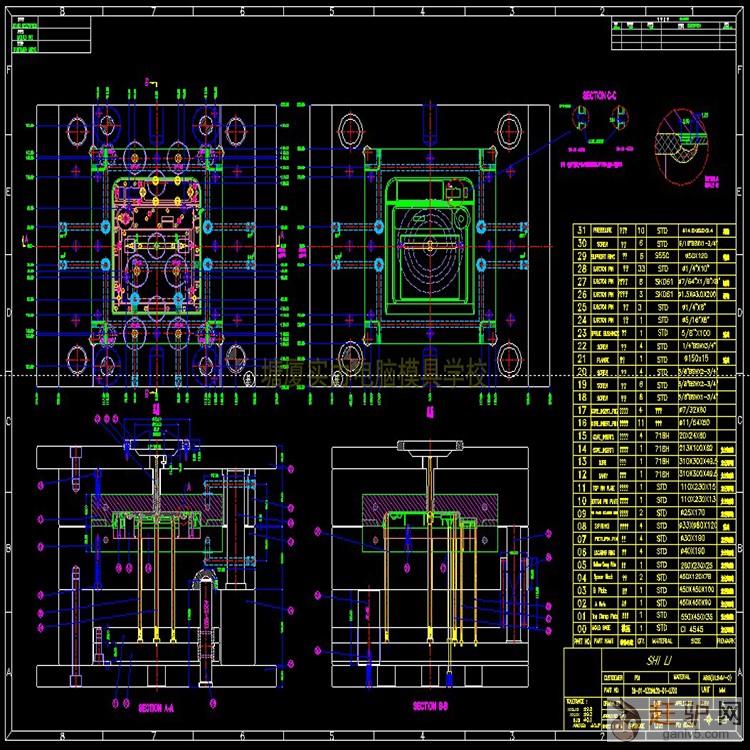Click the legend block in top-left corner
This screenshot has height=750, width=750.
30,36
